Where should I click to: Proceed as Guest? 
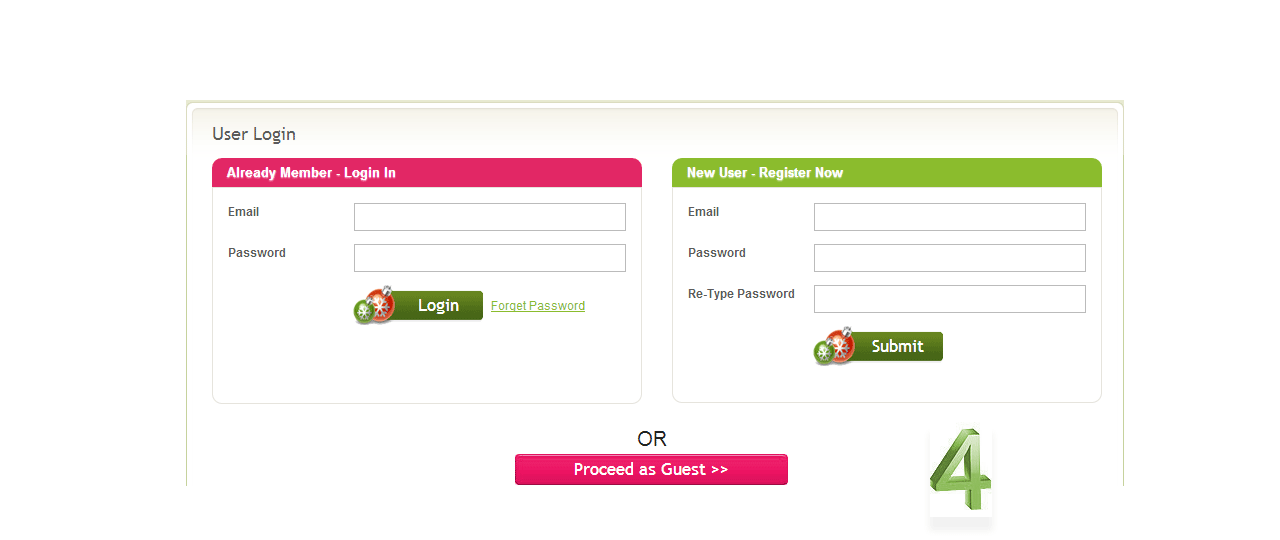[x=651, y=470]
